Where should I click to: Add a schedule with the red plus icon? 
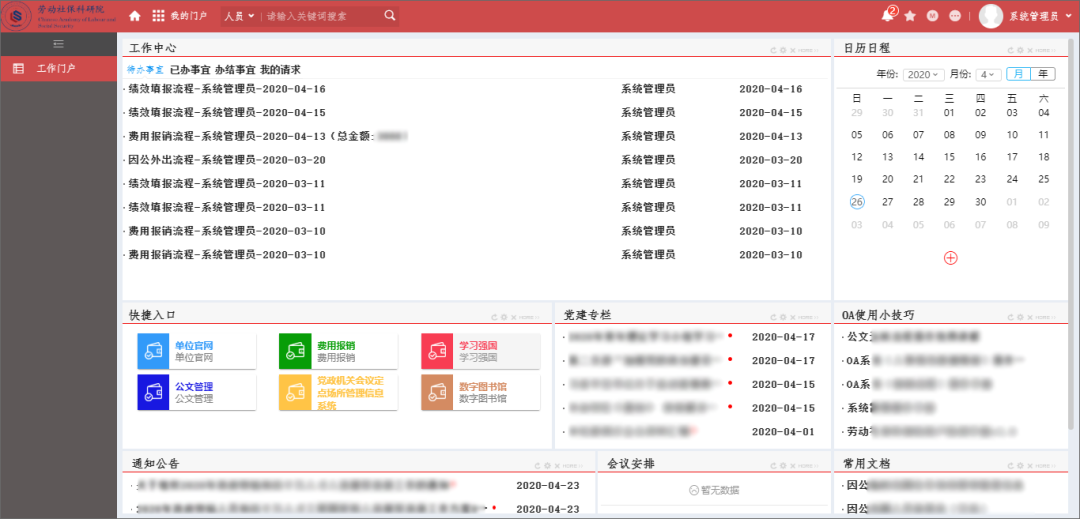click(x=951, y=258)
